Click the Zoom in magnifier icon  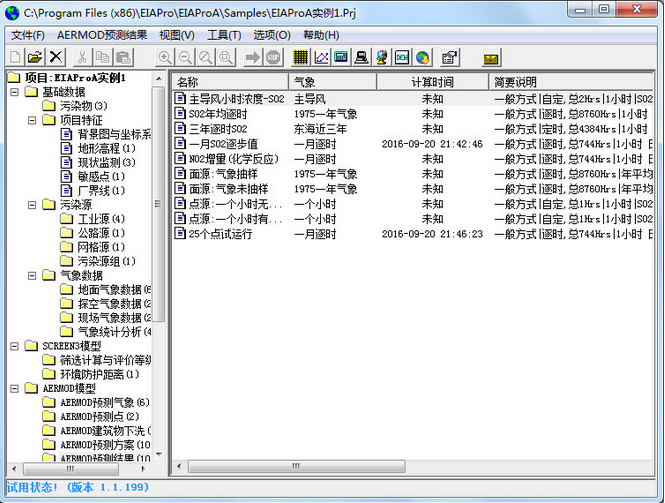[x=164, y=57]
